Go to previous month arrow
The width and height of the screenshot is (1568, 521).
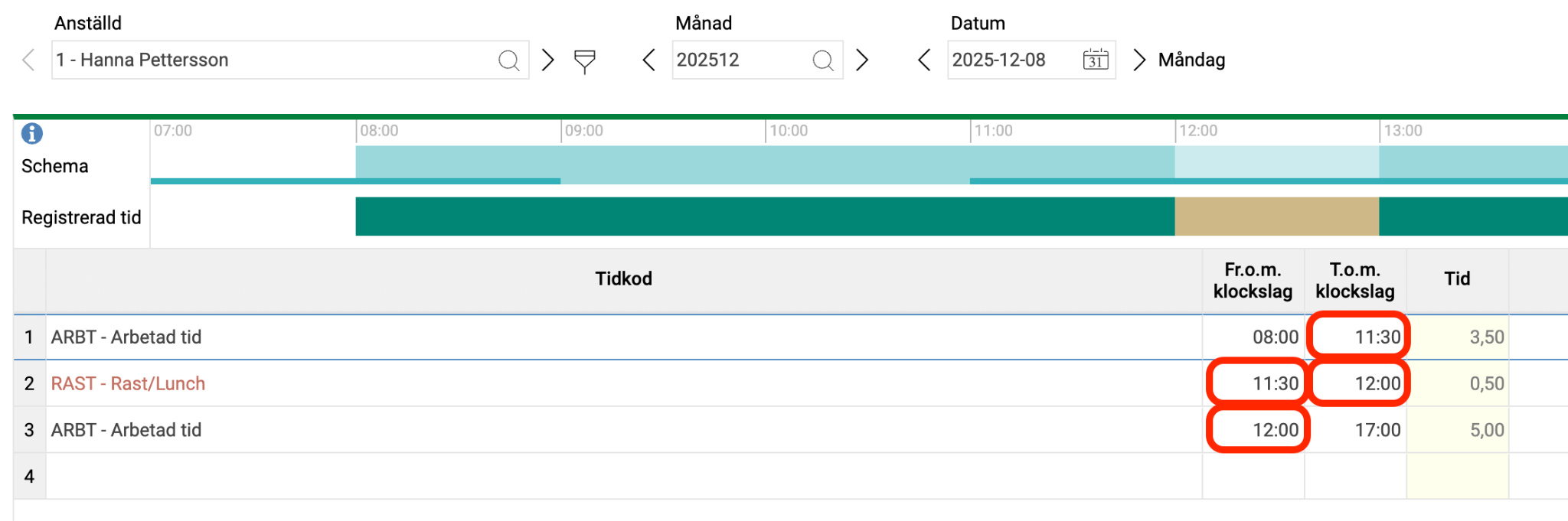point(649,60)
